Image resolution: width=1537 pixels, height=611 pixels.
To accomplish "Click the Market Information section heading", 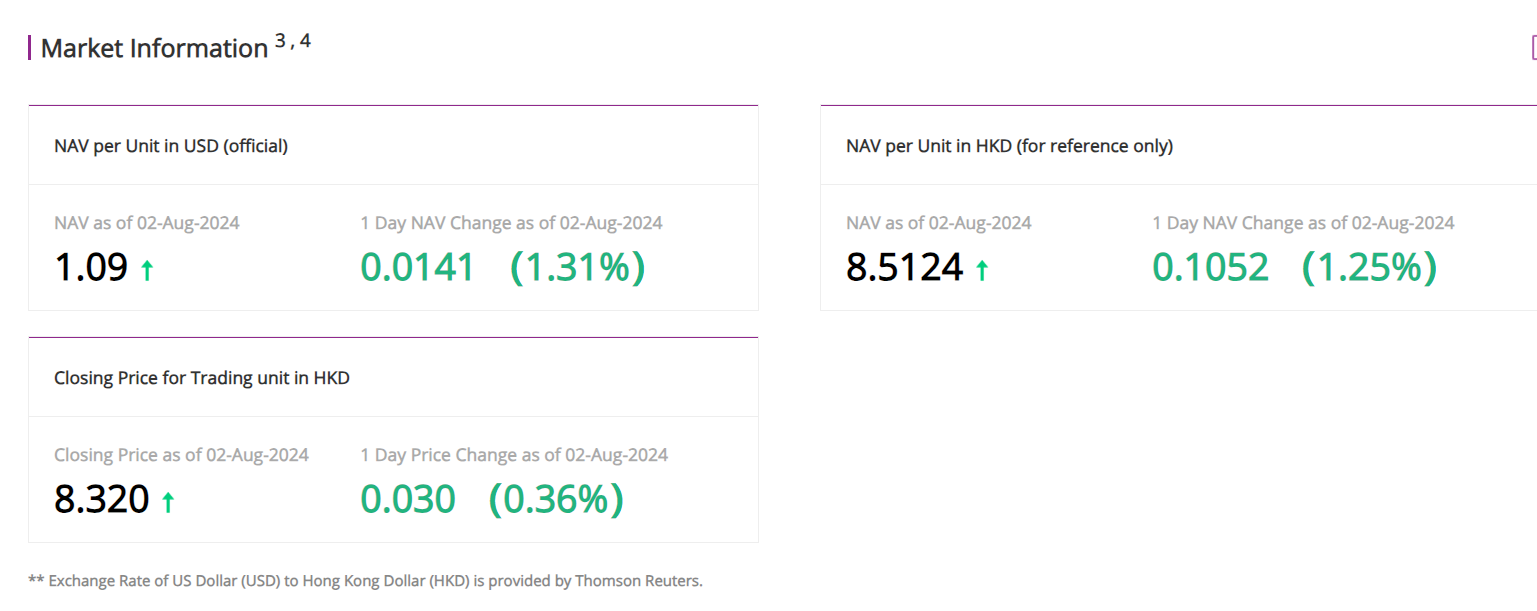I will click(x=154, y=48).
